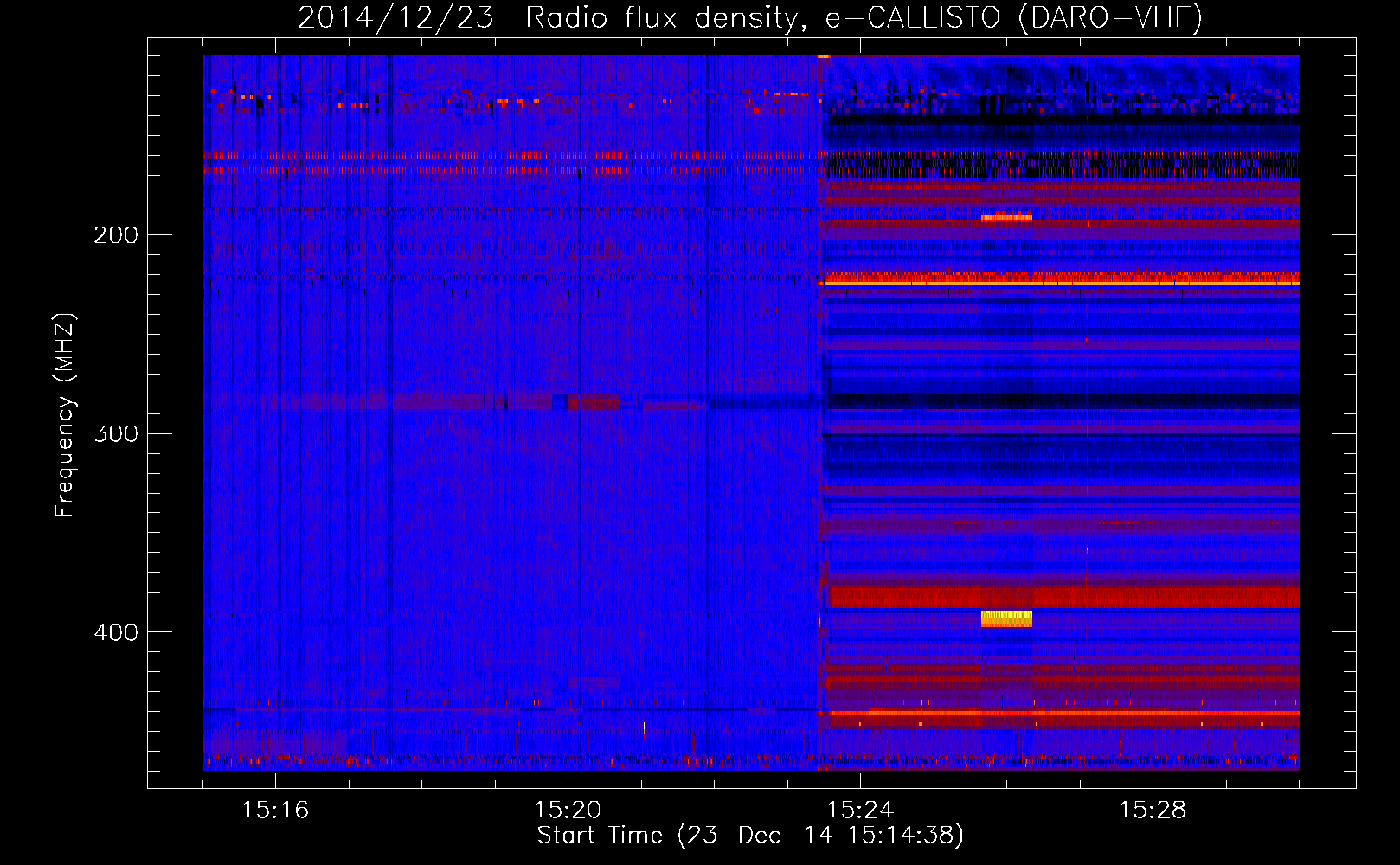The image size is (1400, 865).
Task: Click the plot title mentioning e-CALLISTO (DARO-VHF)
Action: [750, 17]
